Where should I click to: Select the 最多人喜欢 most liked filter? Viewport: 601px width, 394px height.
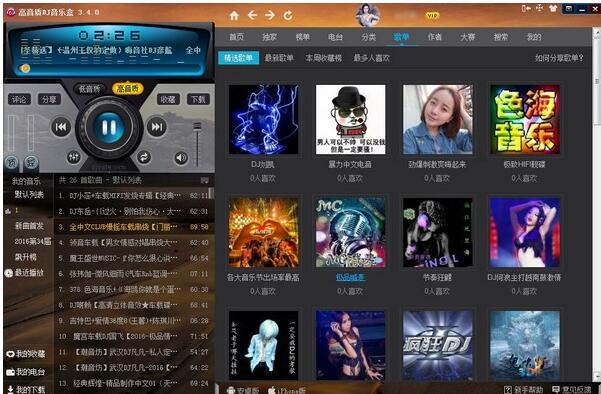coord(371,58)
